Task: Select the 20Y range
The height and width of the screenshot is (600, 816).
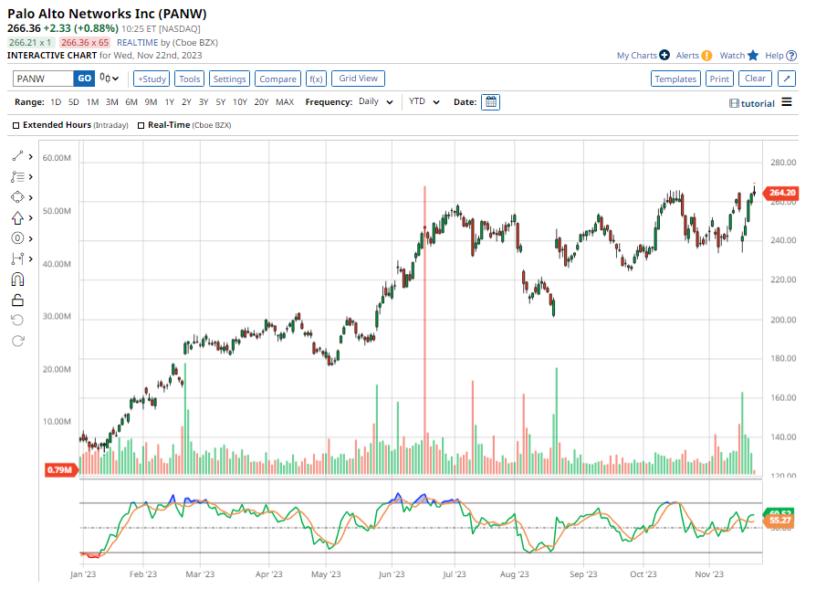Action: (261, 102)
